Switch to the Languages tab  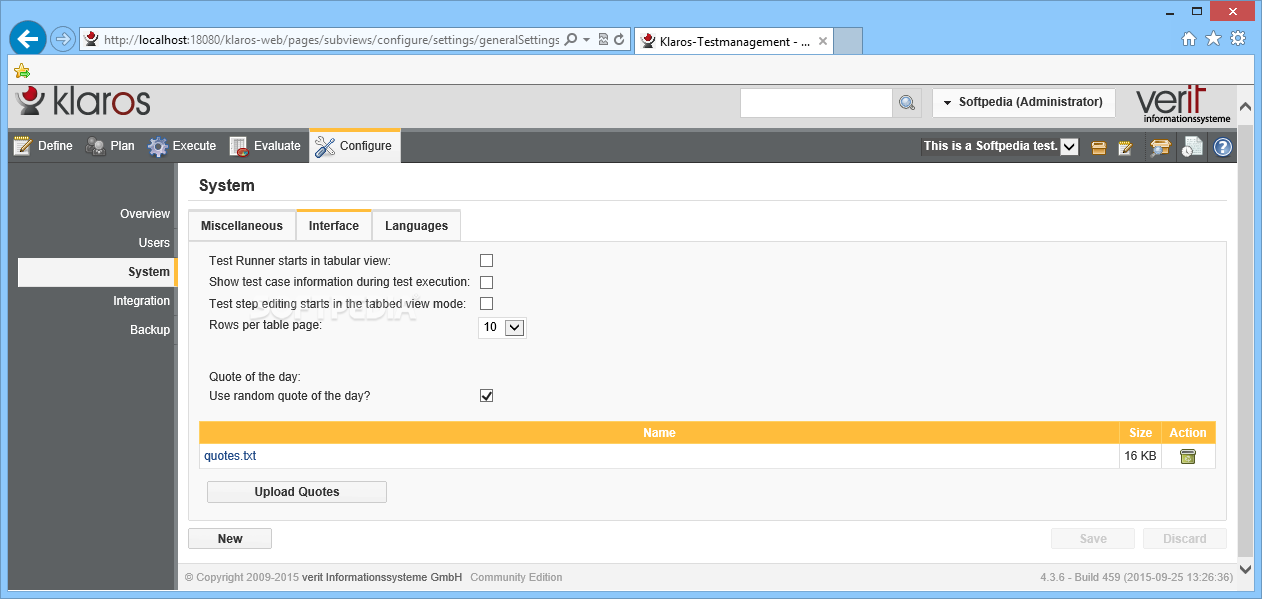[416, 226]
